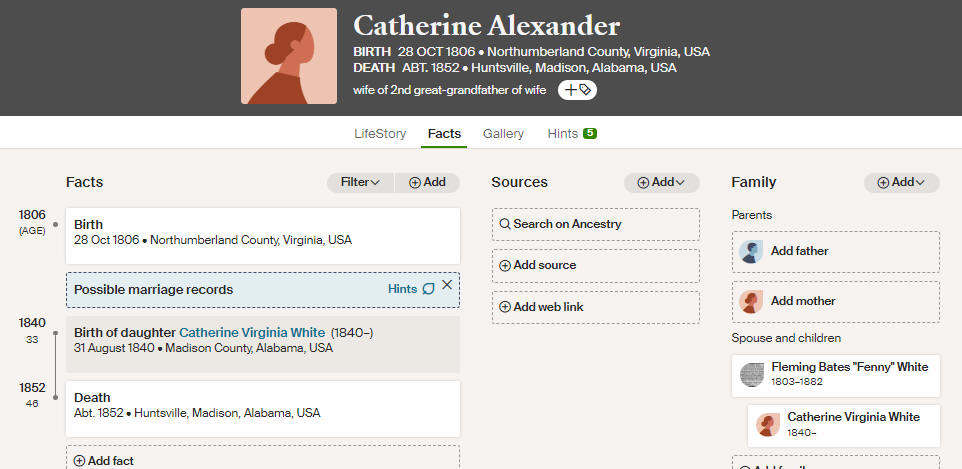Click Catherine Alexander's profile silhouette picture

289,56
